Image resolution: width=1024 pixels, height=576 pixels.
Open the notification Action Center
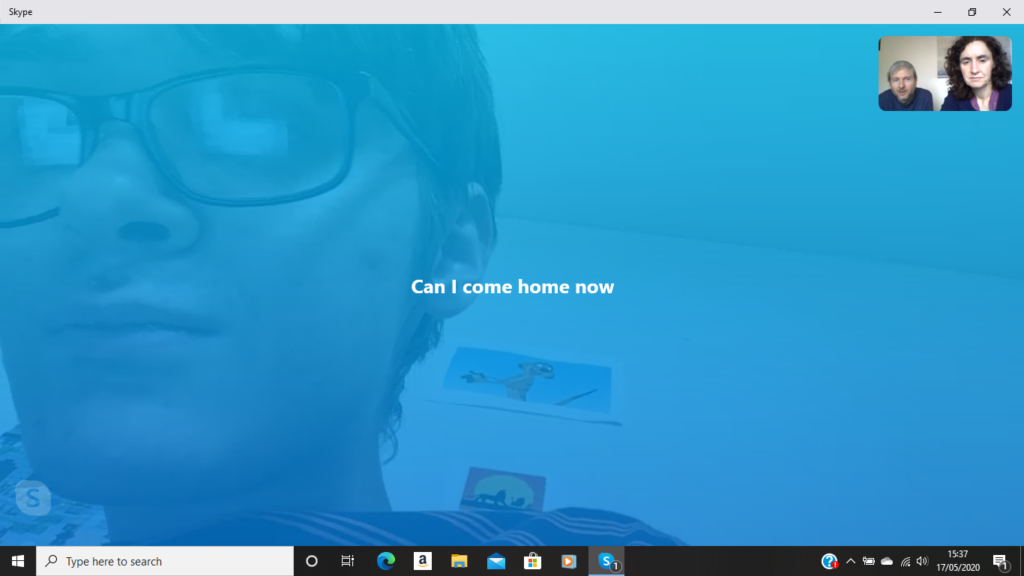coord(1000,561)
